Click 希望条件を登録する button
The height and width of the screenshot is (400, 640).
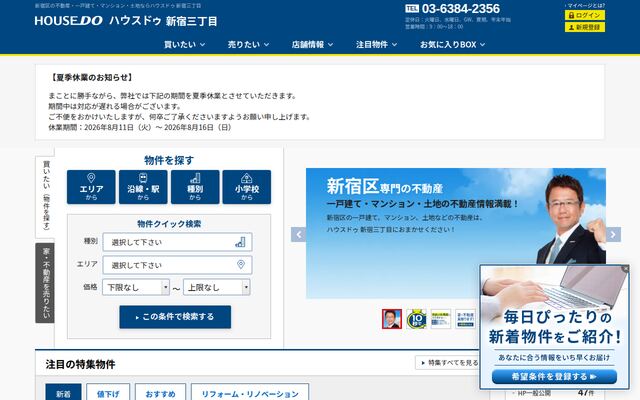(x=554, y=376)
